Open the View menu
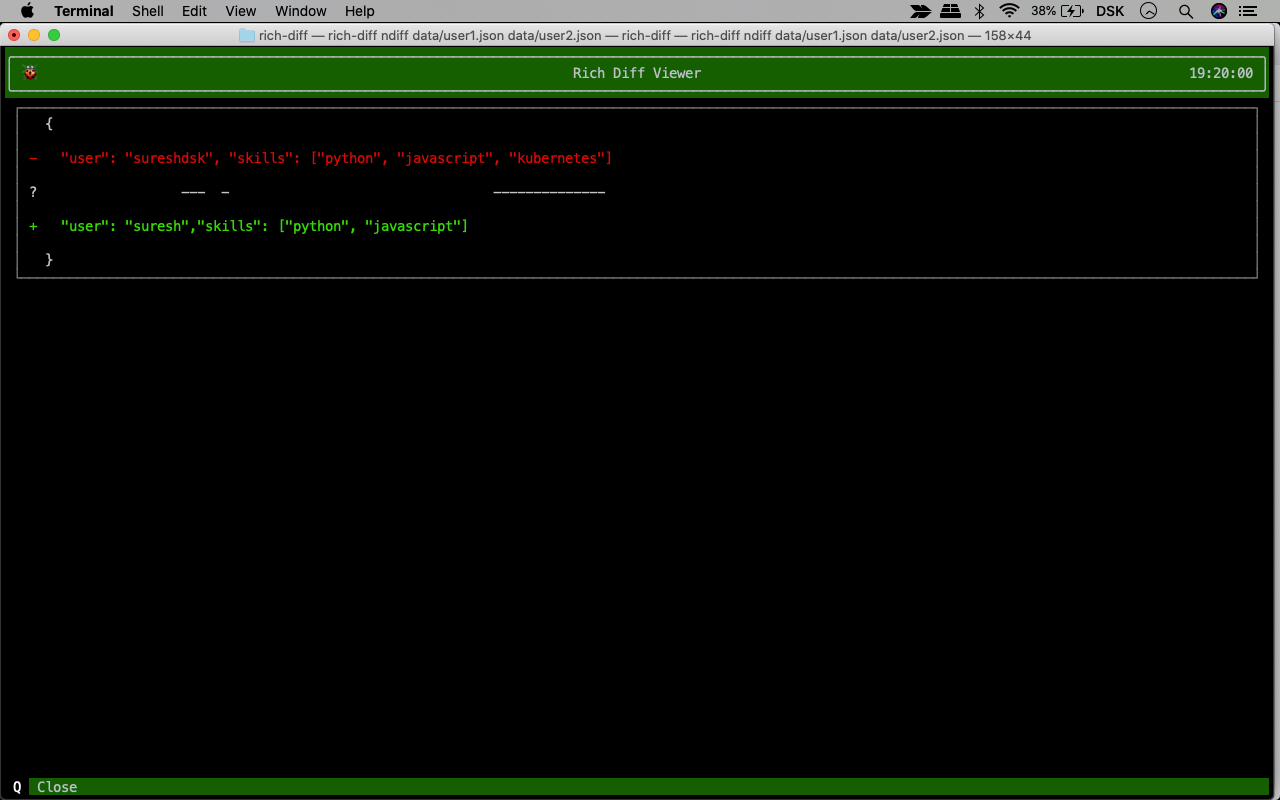 pos(240,11)
